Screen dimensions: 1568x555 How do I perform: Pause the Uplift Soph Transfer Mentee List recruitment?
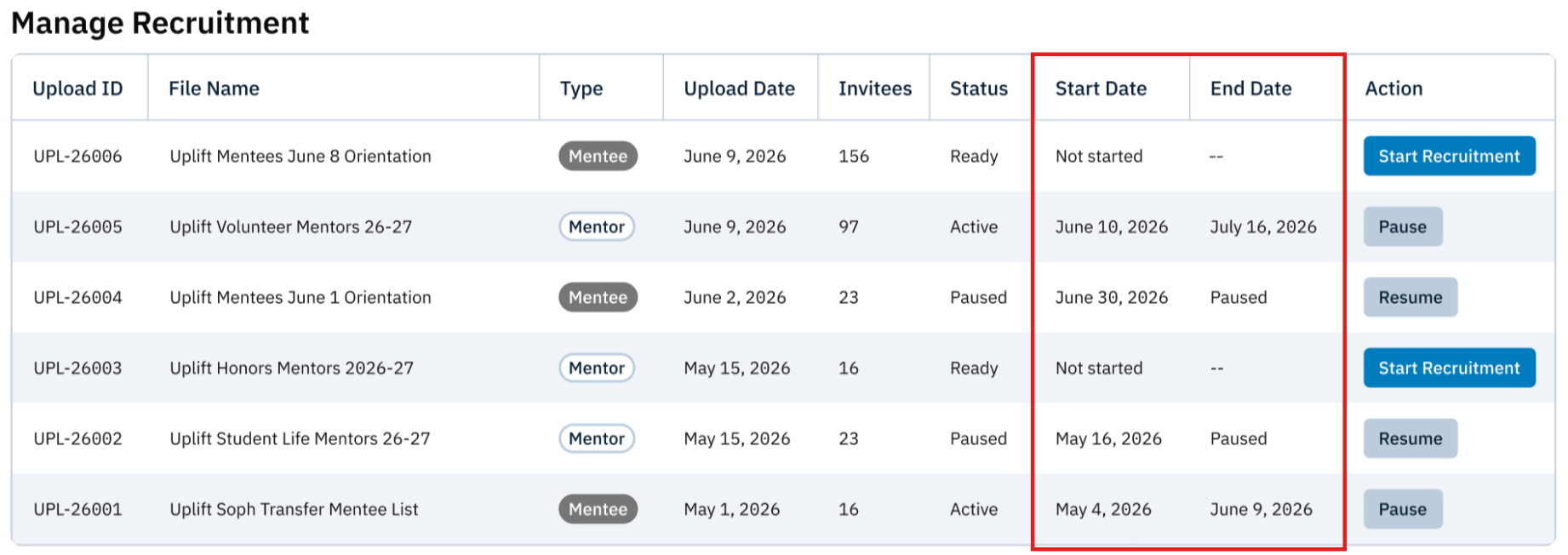[x=1403, y=509]
